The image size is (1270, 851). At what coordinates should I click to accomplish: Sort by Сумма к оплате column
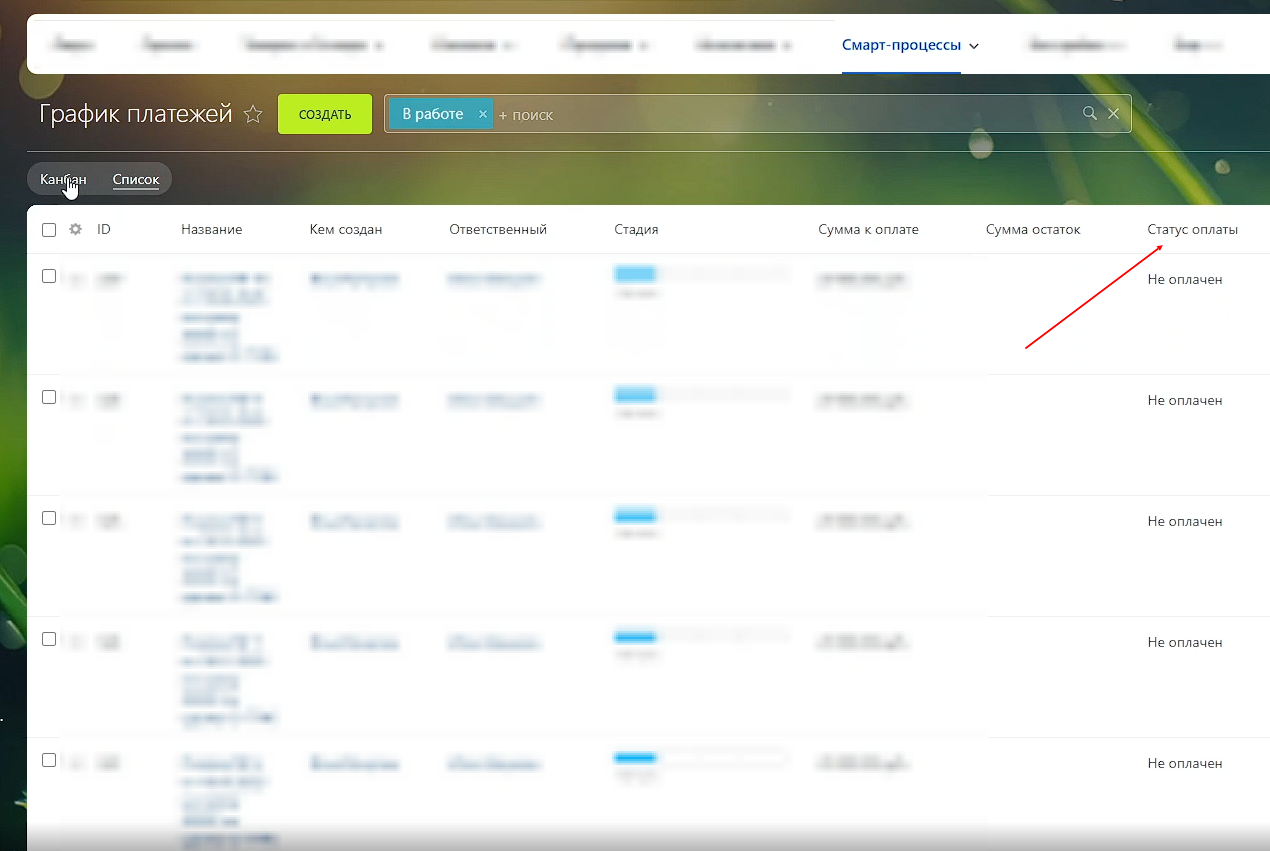(x=868, y=229)
